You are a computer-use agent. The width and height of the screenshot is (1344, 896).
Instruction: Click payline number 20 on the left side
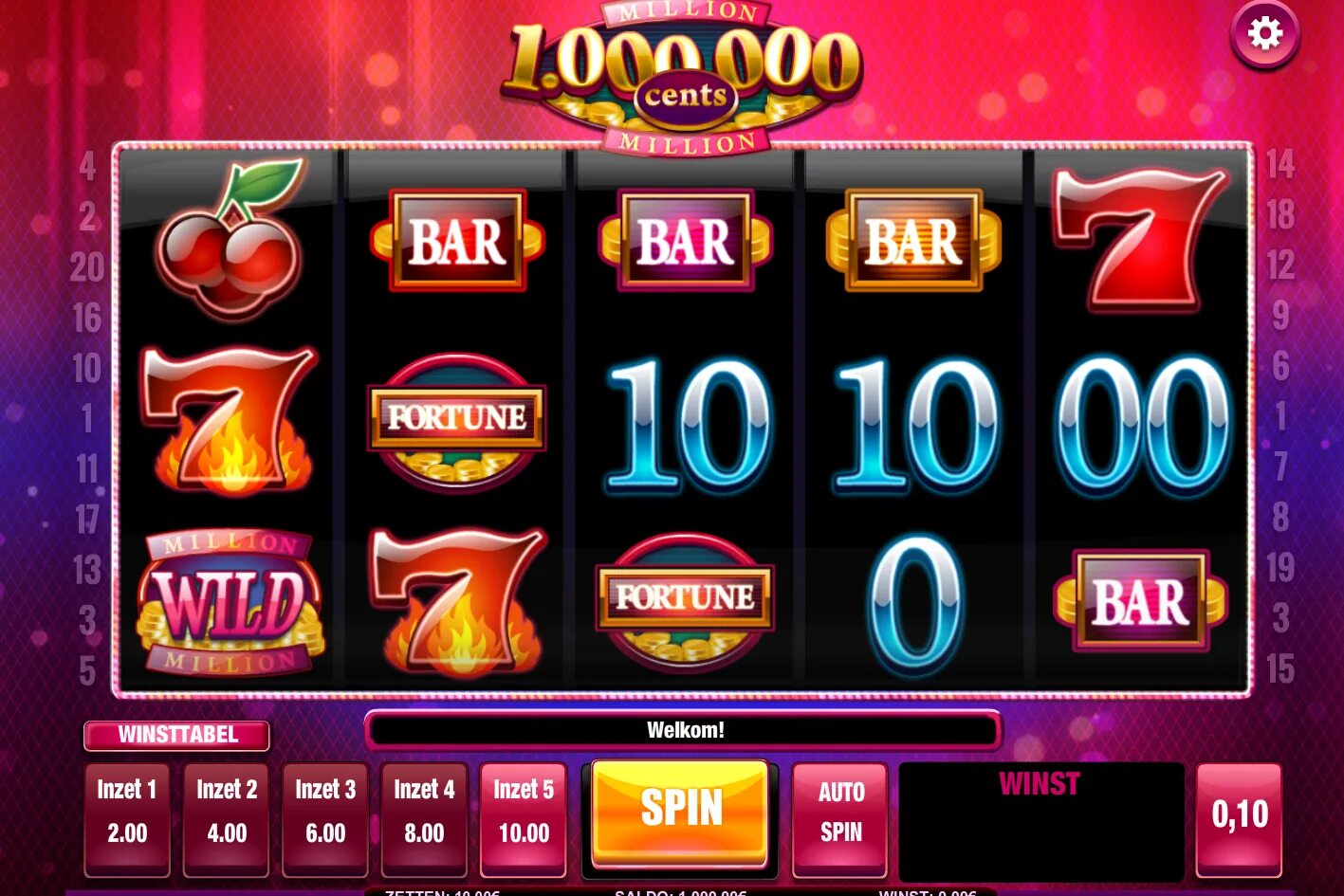click(x=87, y=267)
